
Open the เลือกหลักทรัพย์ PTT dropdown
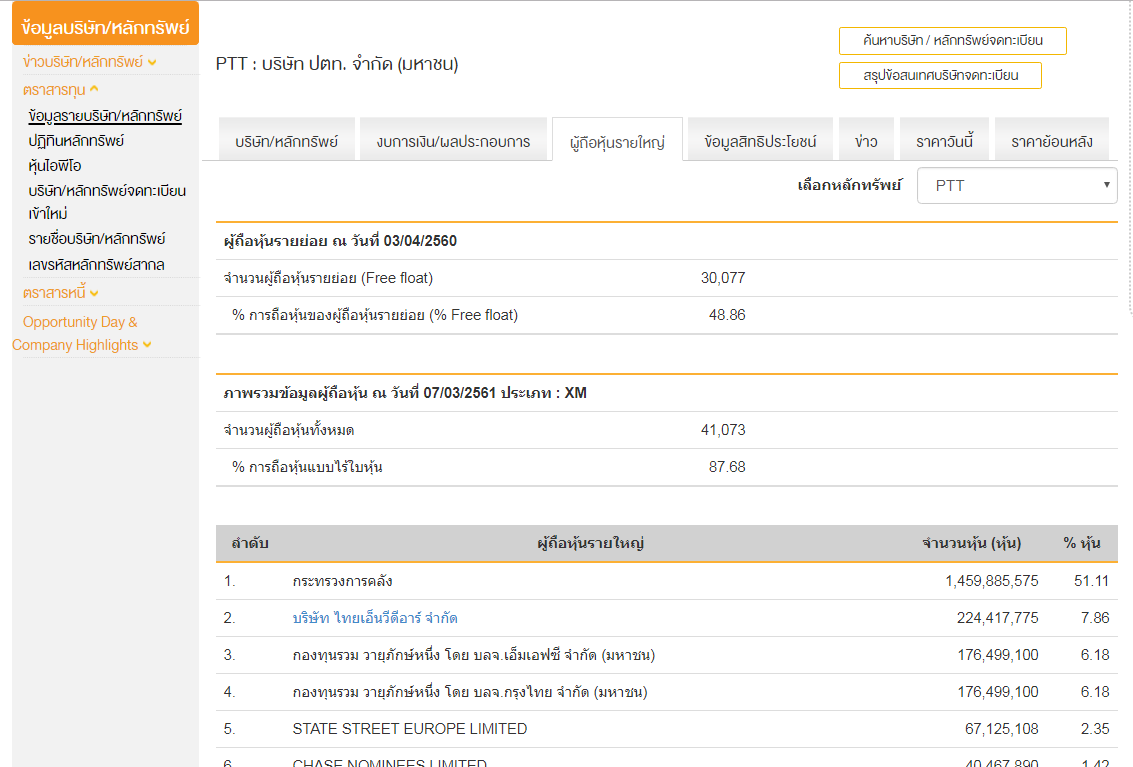(x=1017, y=186)
